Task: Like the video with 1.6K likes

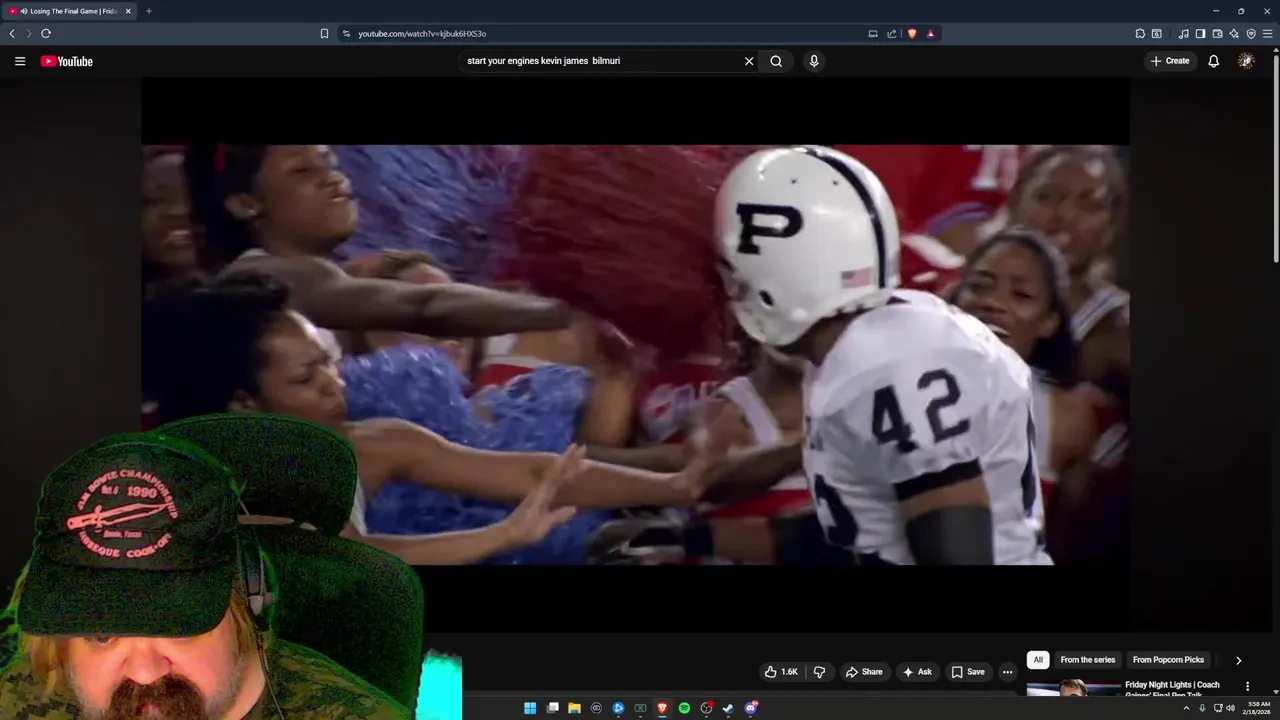Action: 781,672
